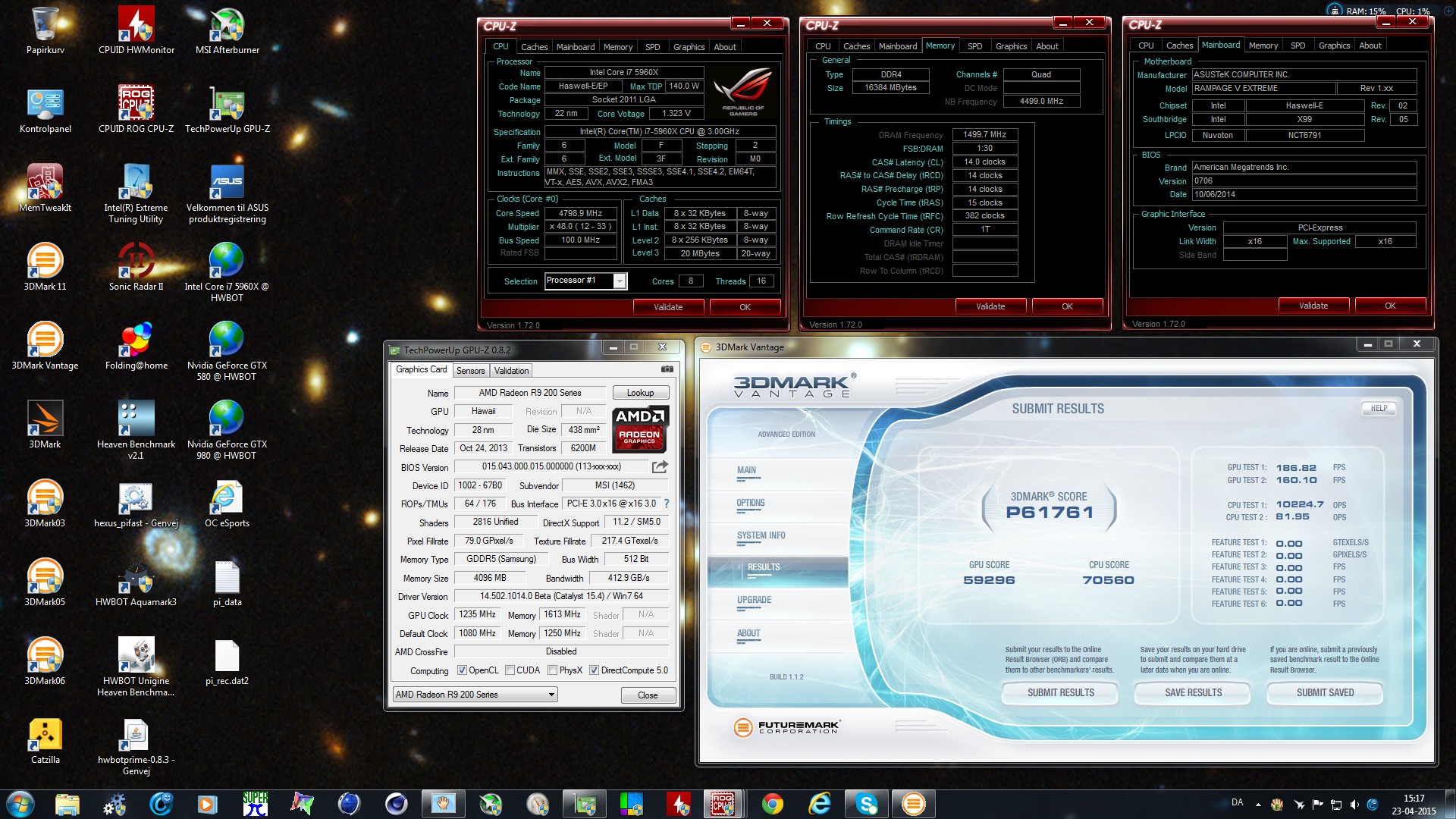Click the HELP button in 3DMark Vantage
Screen dimensions: 1456x819
click(x=1379, y=408)
